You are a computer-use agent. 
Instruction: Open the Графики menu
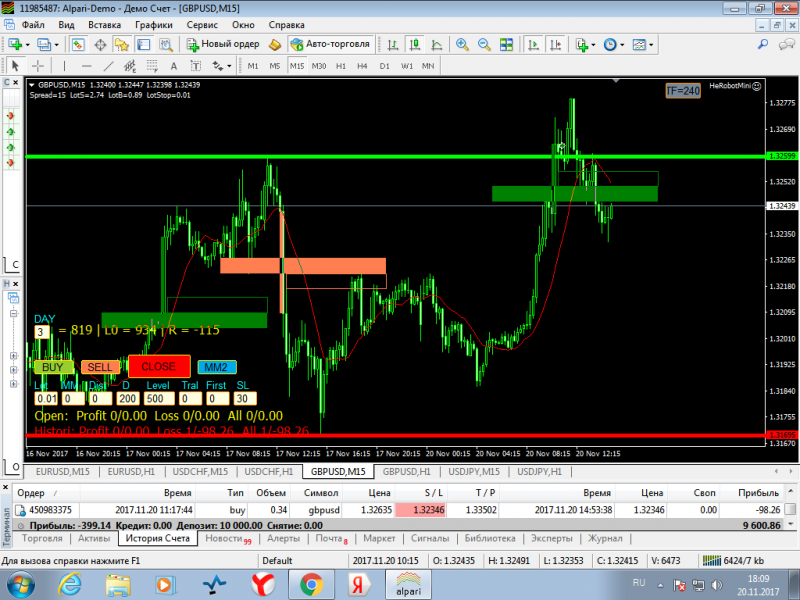pyautogui.click(x=154, y=25)
